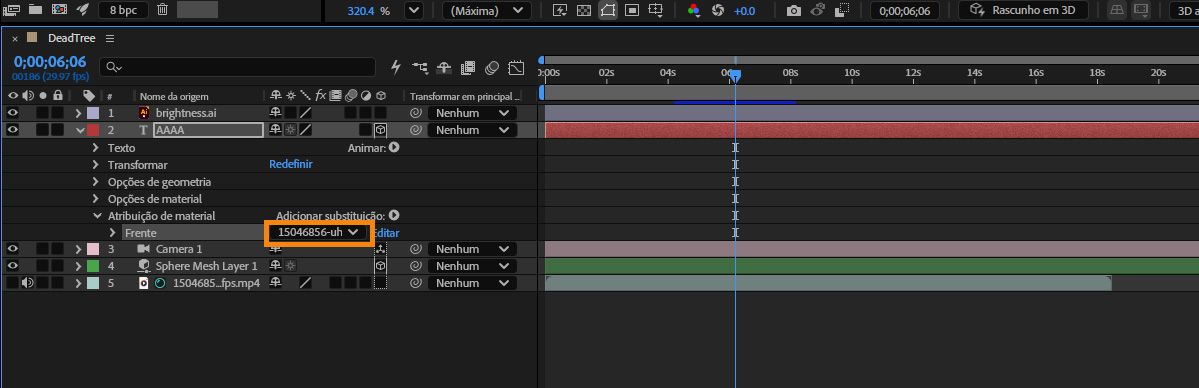The height and width of the screenshot is (388, 1199).
Task: Mute audio of the mp4 layer
Action: 28,282
